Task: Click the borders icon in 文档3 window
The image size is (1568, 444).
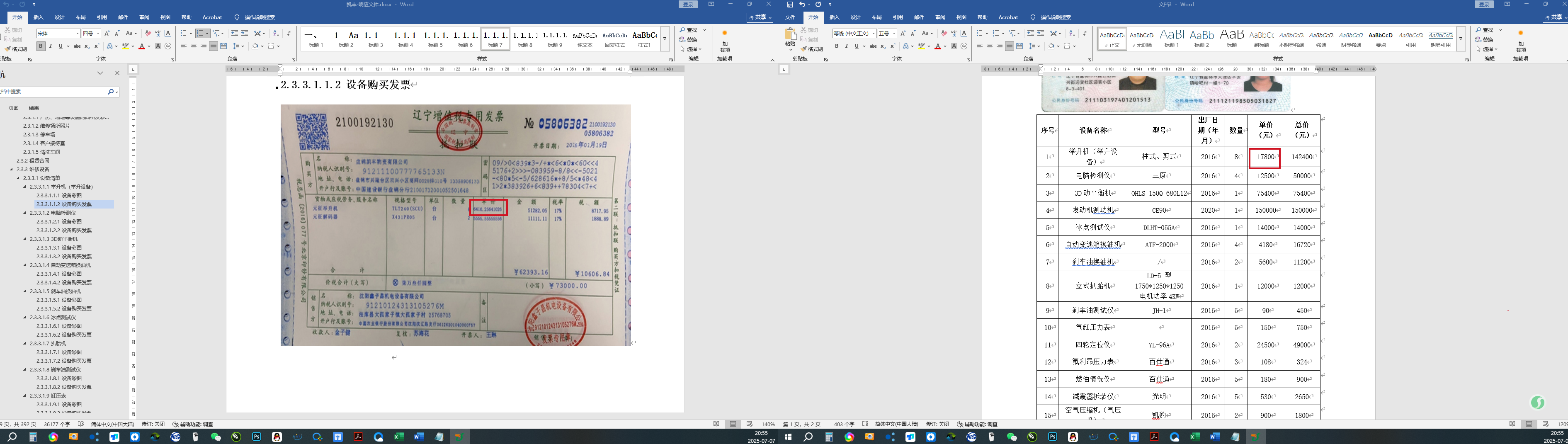Action: click(1067, 46)
